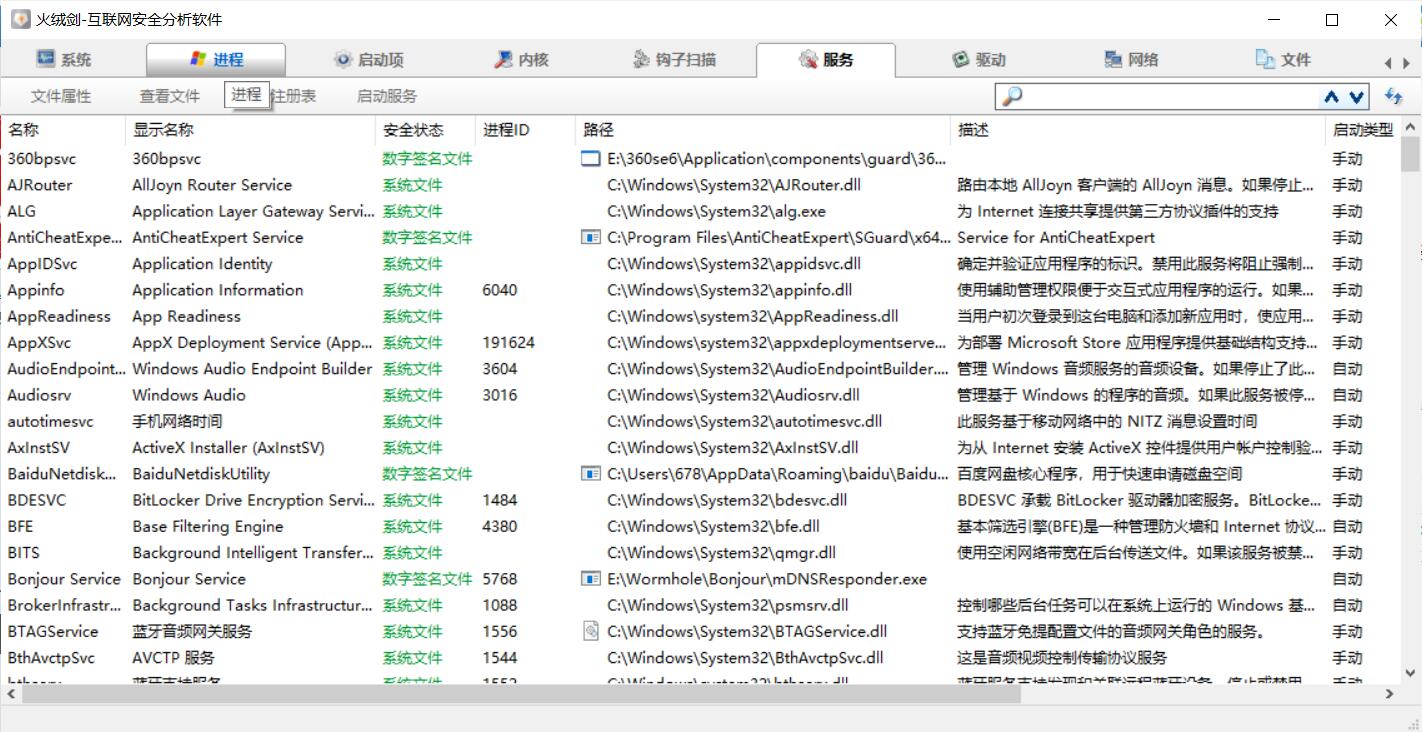Click the refresh icon beside the search box

(1393, 96)
